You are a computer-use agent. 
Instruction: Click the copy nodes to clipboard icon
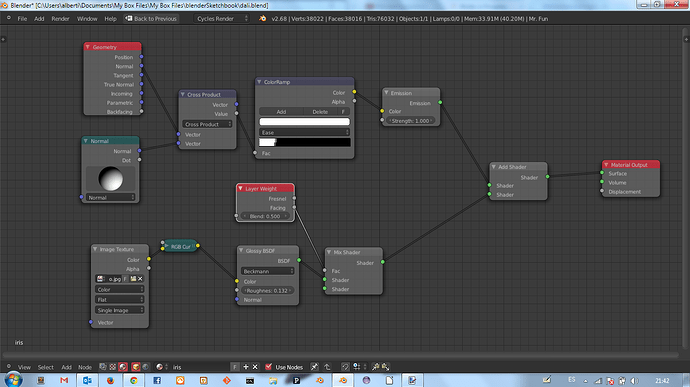(375, 367)
